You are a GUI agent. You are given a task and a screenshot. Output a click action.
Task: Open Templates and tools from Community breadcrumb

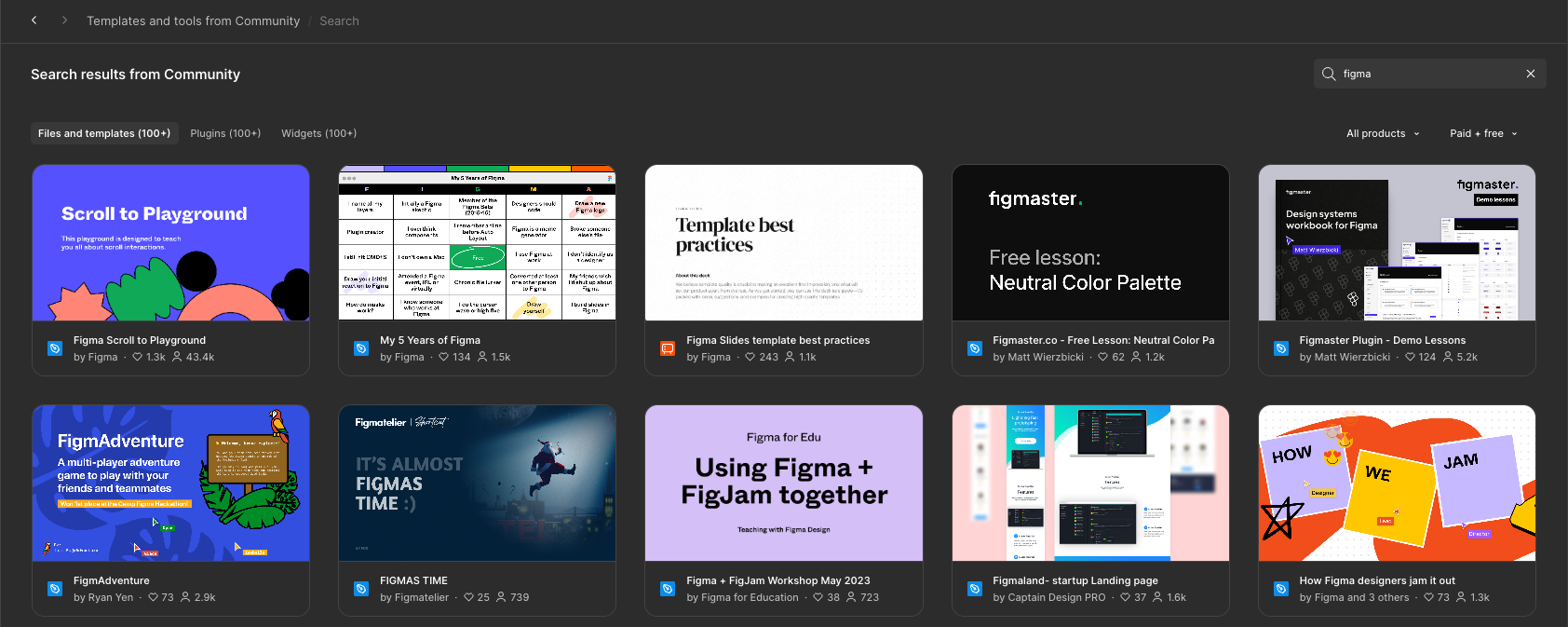194,20
